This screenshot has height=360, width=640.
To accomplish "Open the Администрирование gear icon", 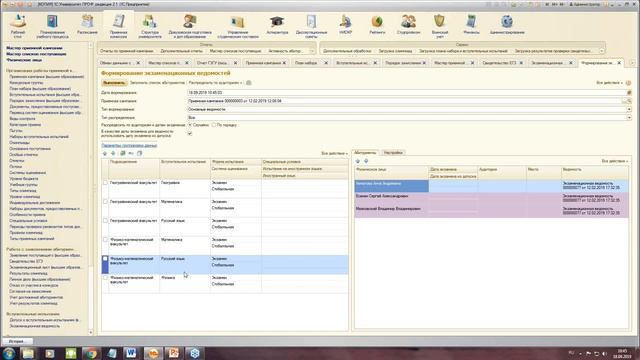I will click(507, 24).
